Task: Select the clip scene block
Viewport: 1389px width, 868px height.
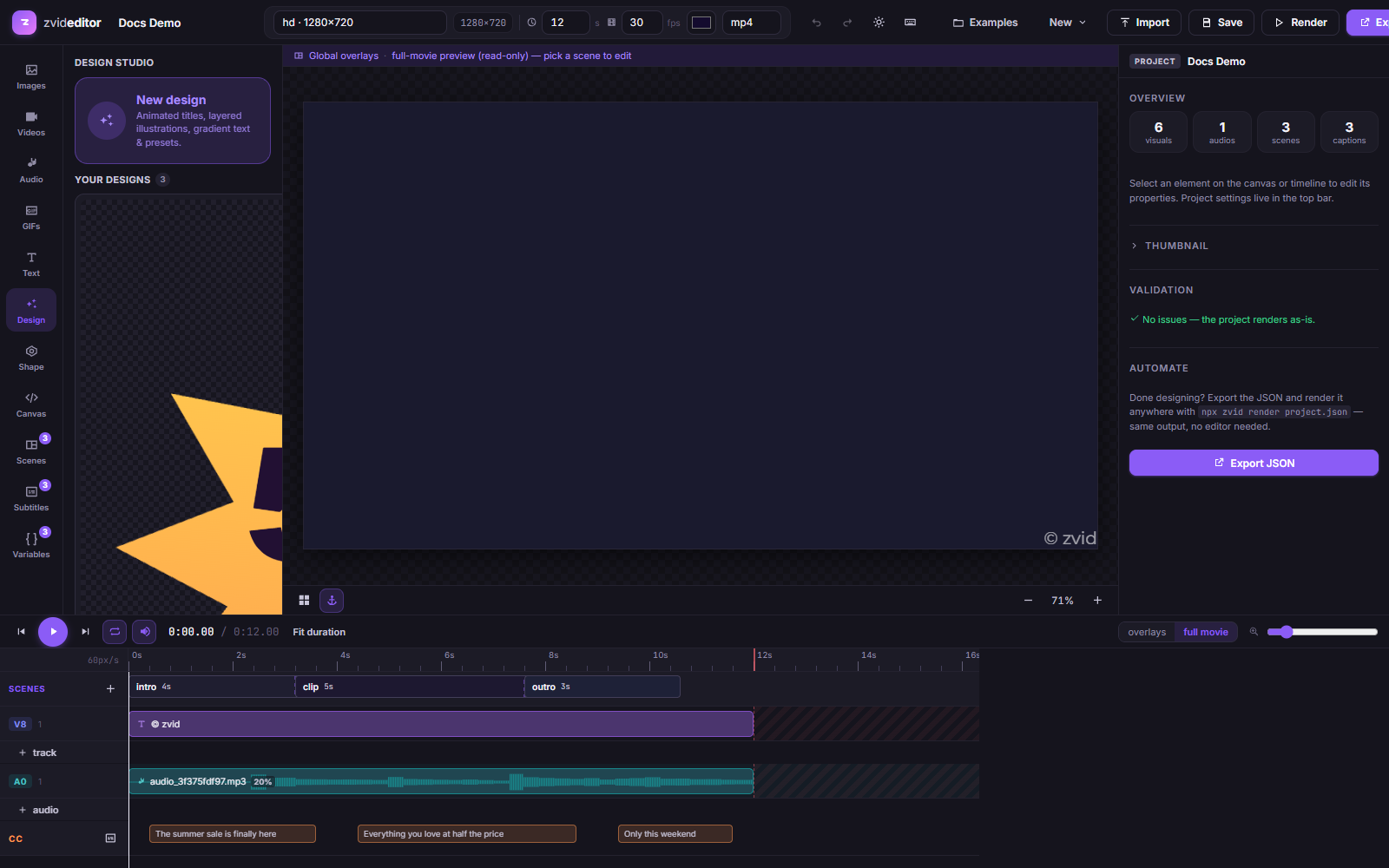Action: click(x=410, y=687)
